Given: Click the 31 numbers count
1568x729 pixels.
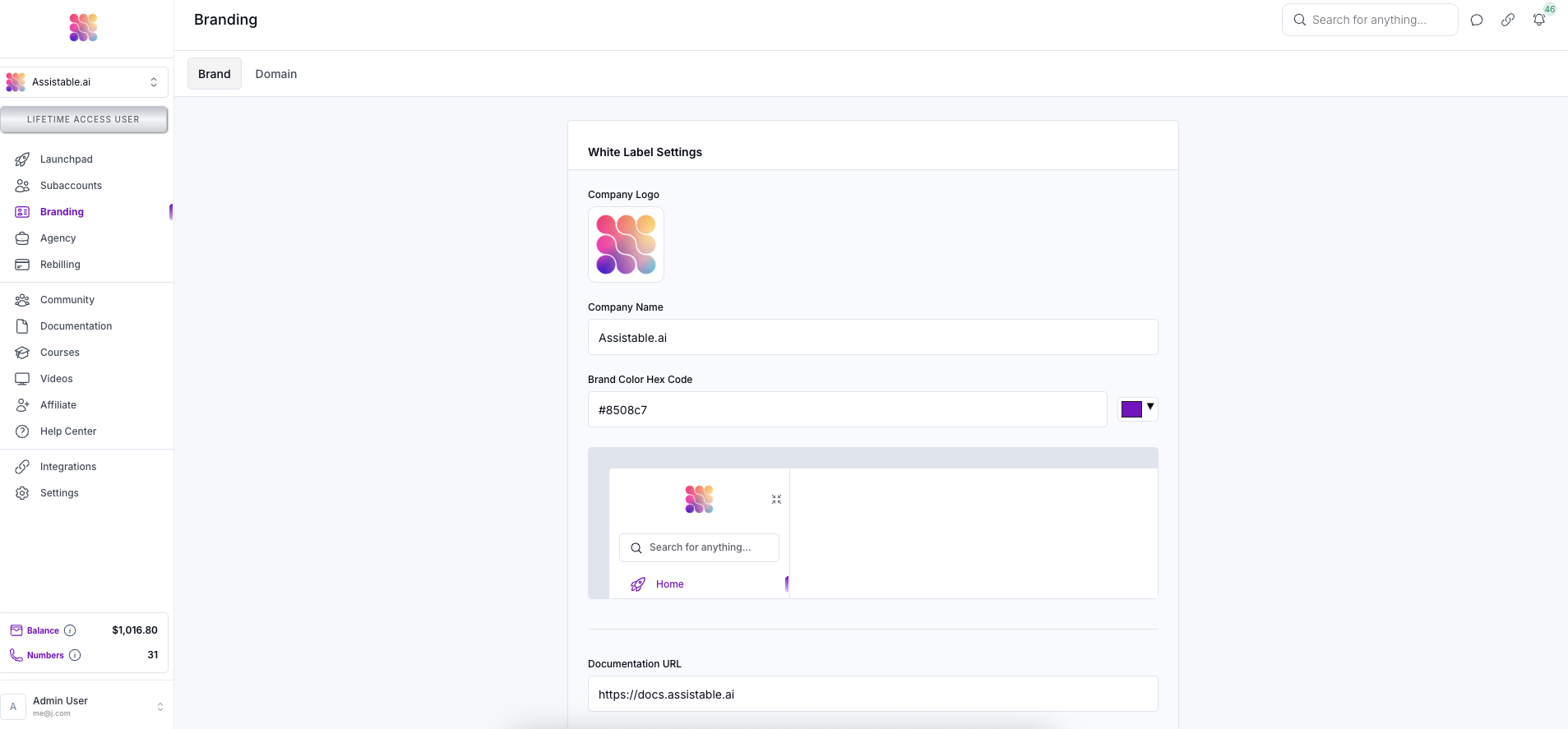Looking at the screenshot, I should [x=153, y=655].
